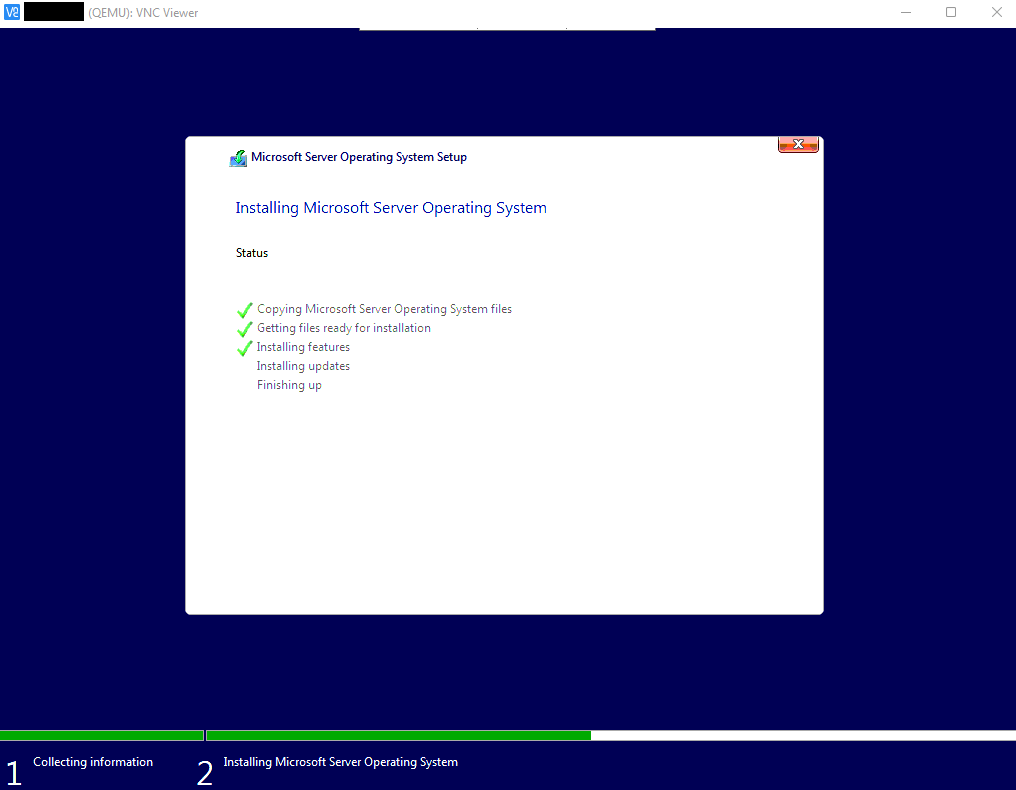Select step 1 'Collecting information' label

point(93,762)
